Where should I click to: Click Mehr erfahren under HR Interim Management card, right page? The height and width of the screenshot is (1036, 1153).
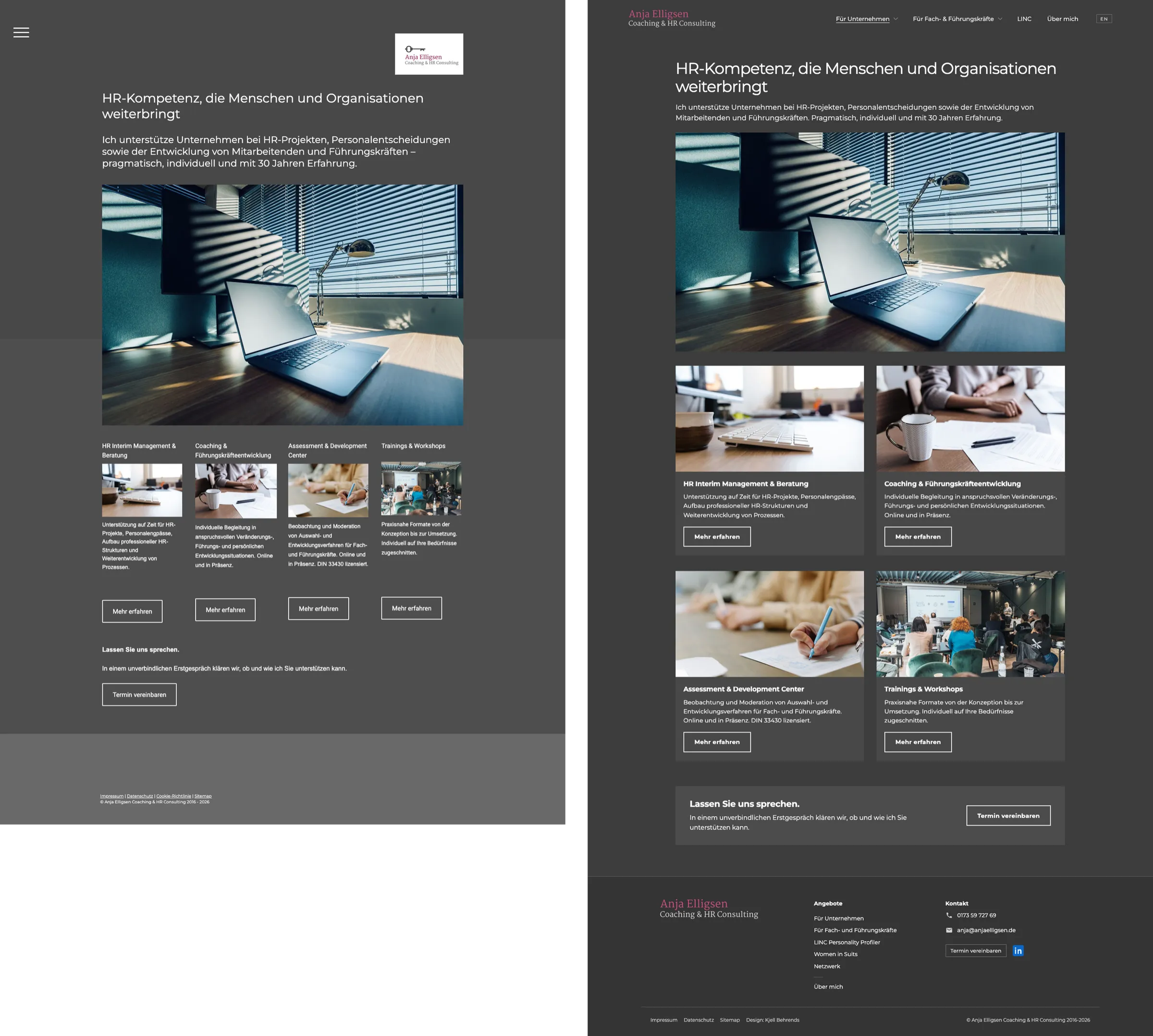[716, 537]
